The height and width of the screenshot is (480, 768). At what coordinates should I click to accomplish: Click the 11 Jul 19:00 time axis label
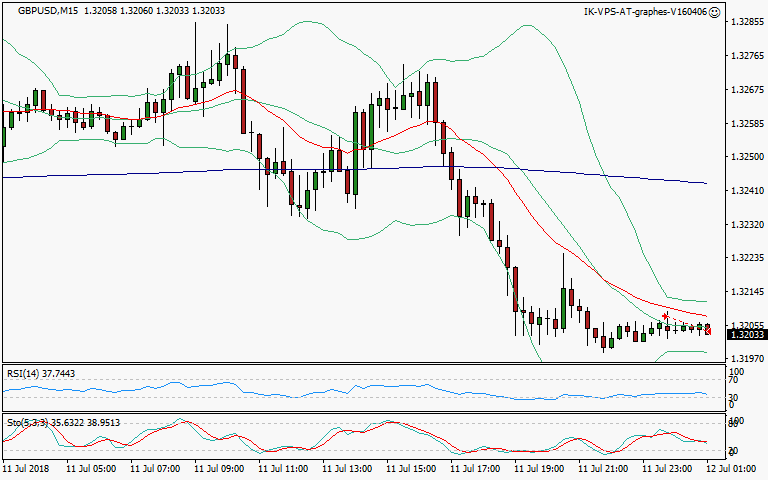tap(539, 469)
